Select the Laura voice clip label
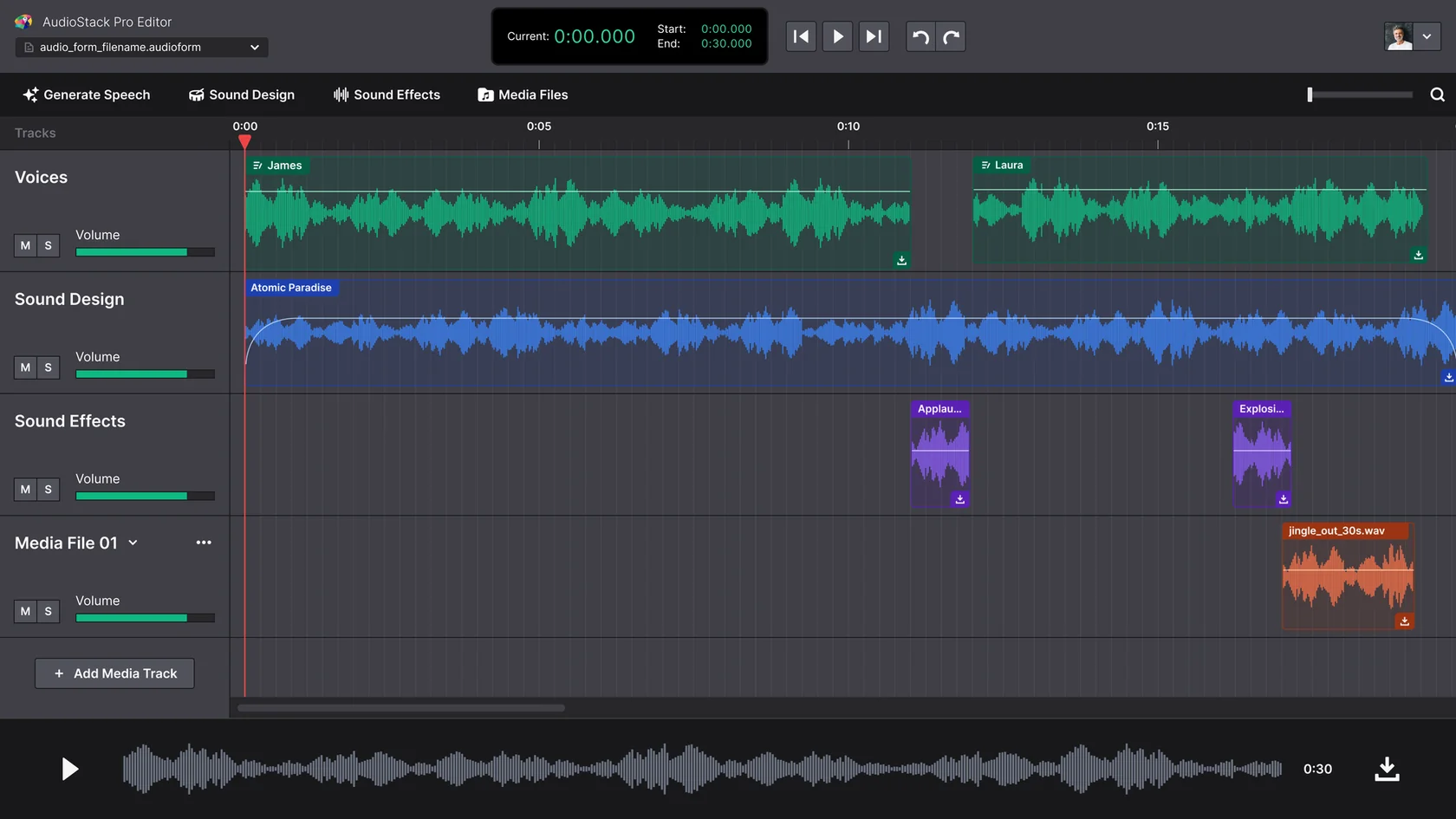The width and height of the screenshot is (1456, 819). (x=1002, y=165)
